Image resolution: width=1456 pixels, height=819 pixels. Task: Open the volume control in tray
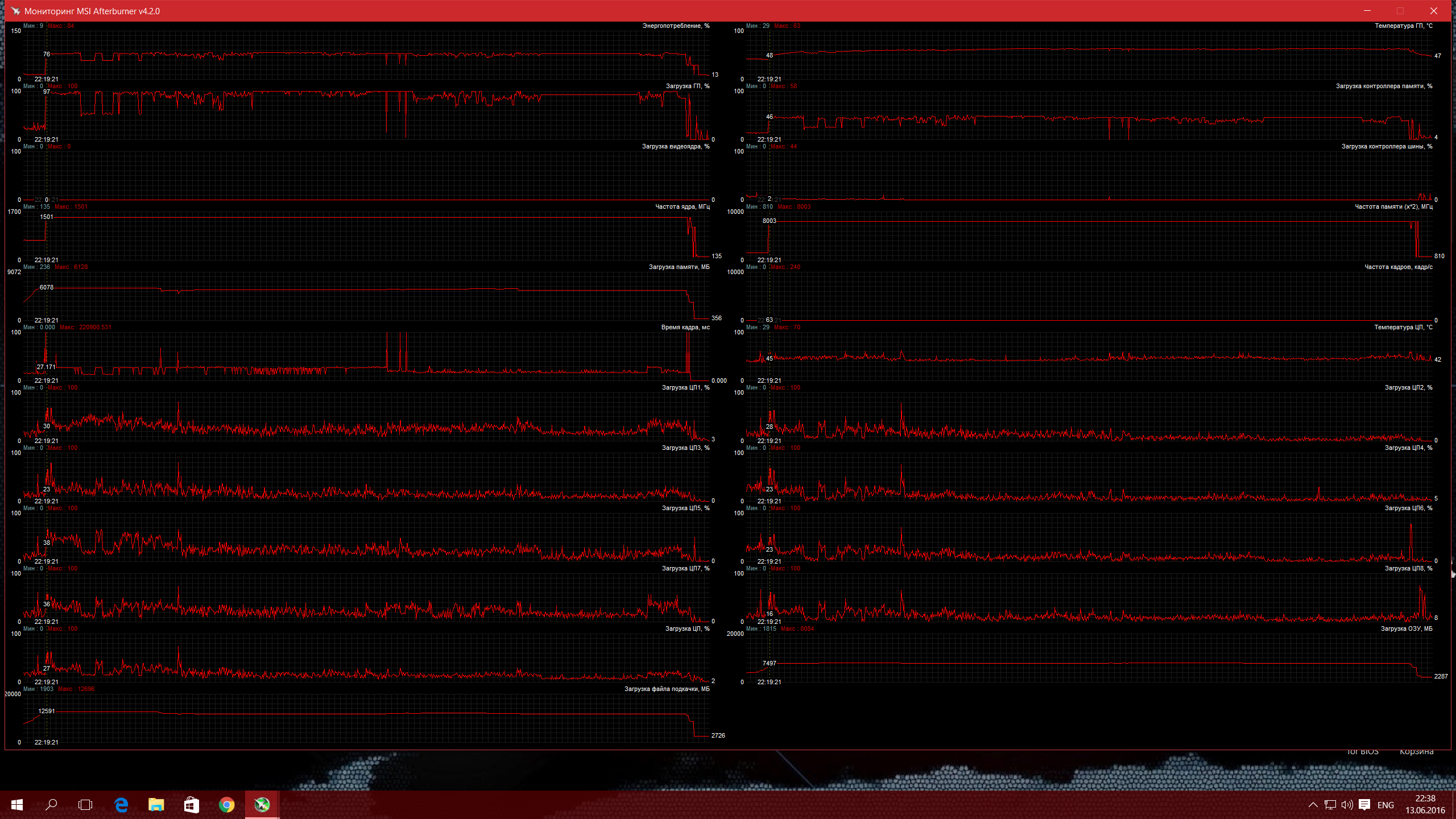point(1347,805)
